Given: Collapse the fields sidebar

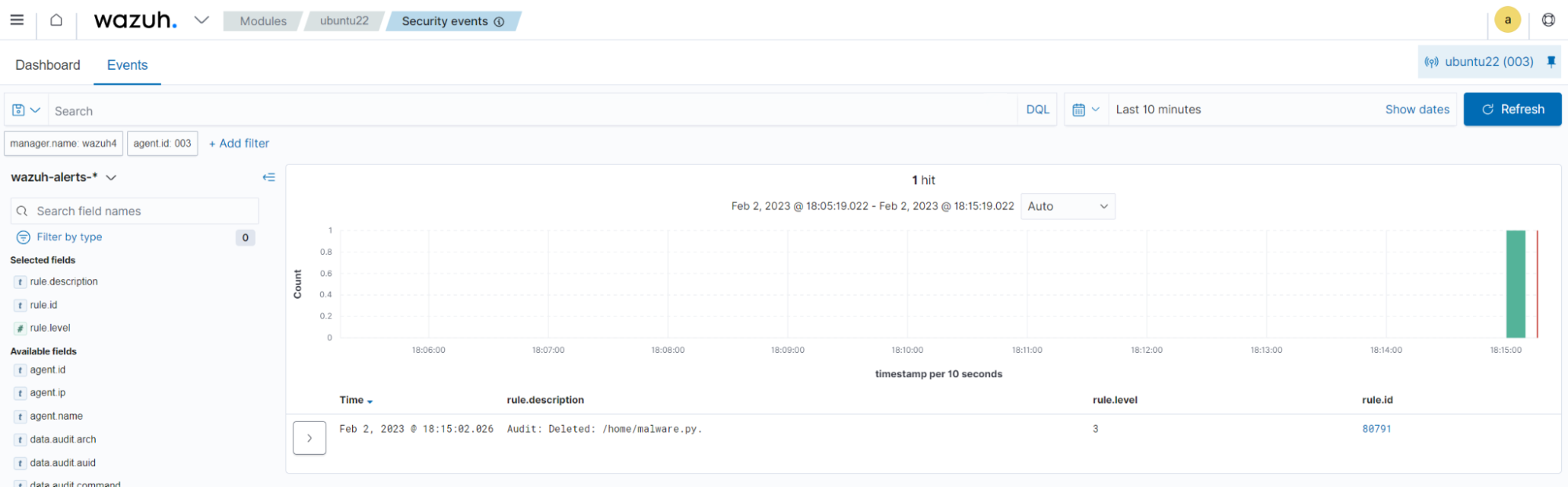Looking at the screenshot, I should coord(268,177).
